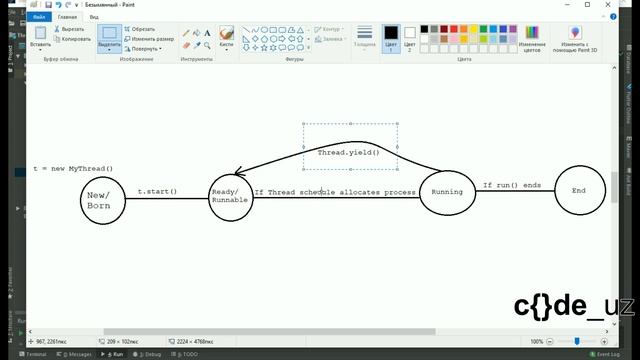Click the Brushes (Кисти) icon
The height and width of the screenshot is (360, 640).
(x=226, y=33)
